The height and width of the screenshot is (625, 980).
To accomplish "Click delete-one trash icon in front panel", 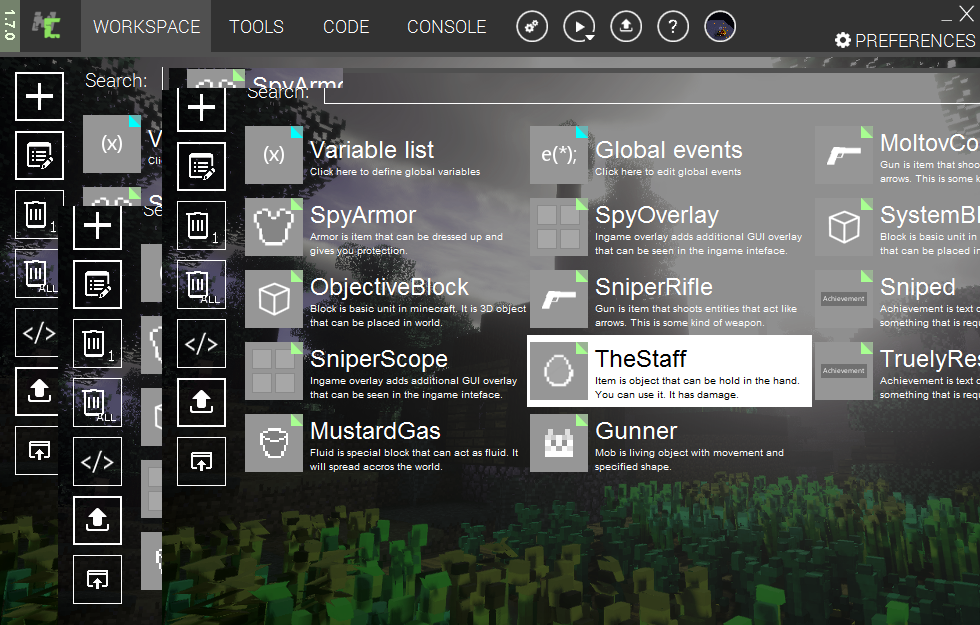I will [x=201, y=226].
